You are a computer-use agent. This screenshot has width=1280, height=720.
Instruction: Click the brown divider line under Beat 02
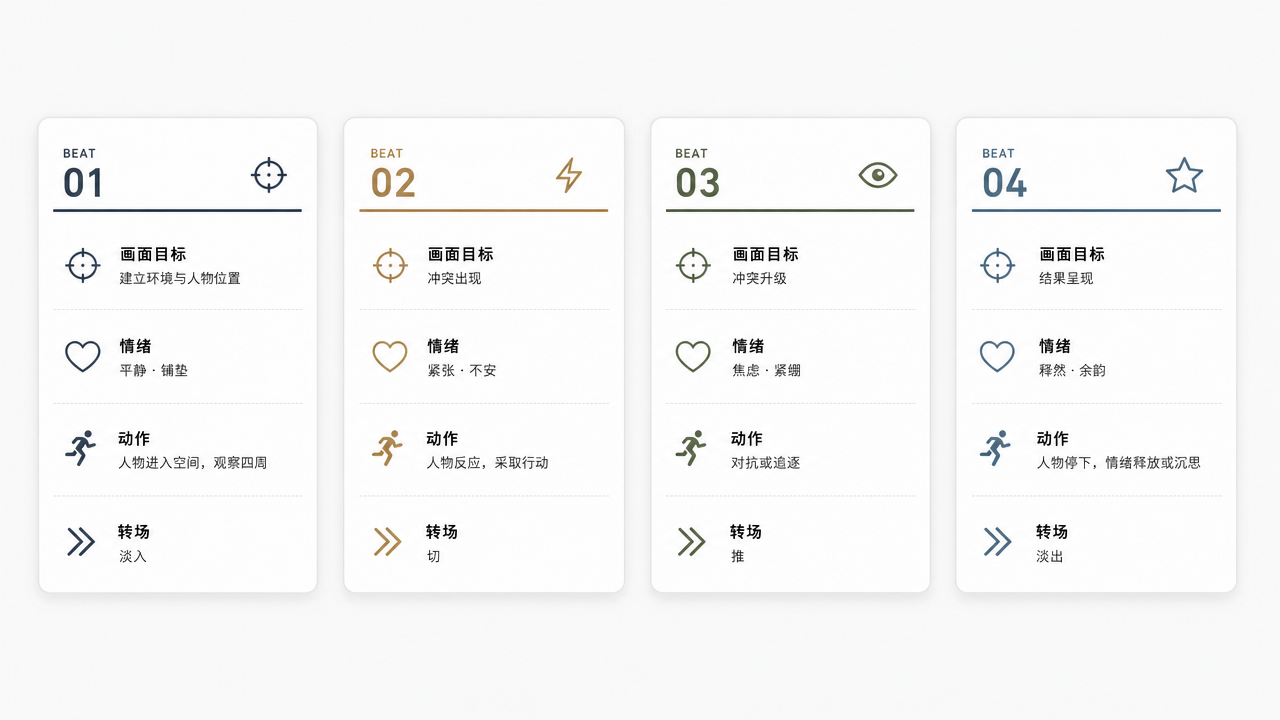[484, 210]
